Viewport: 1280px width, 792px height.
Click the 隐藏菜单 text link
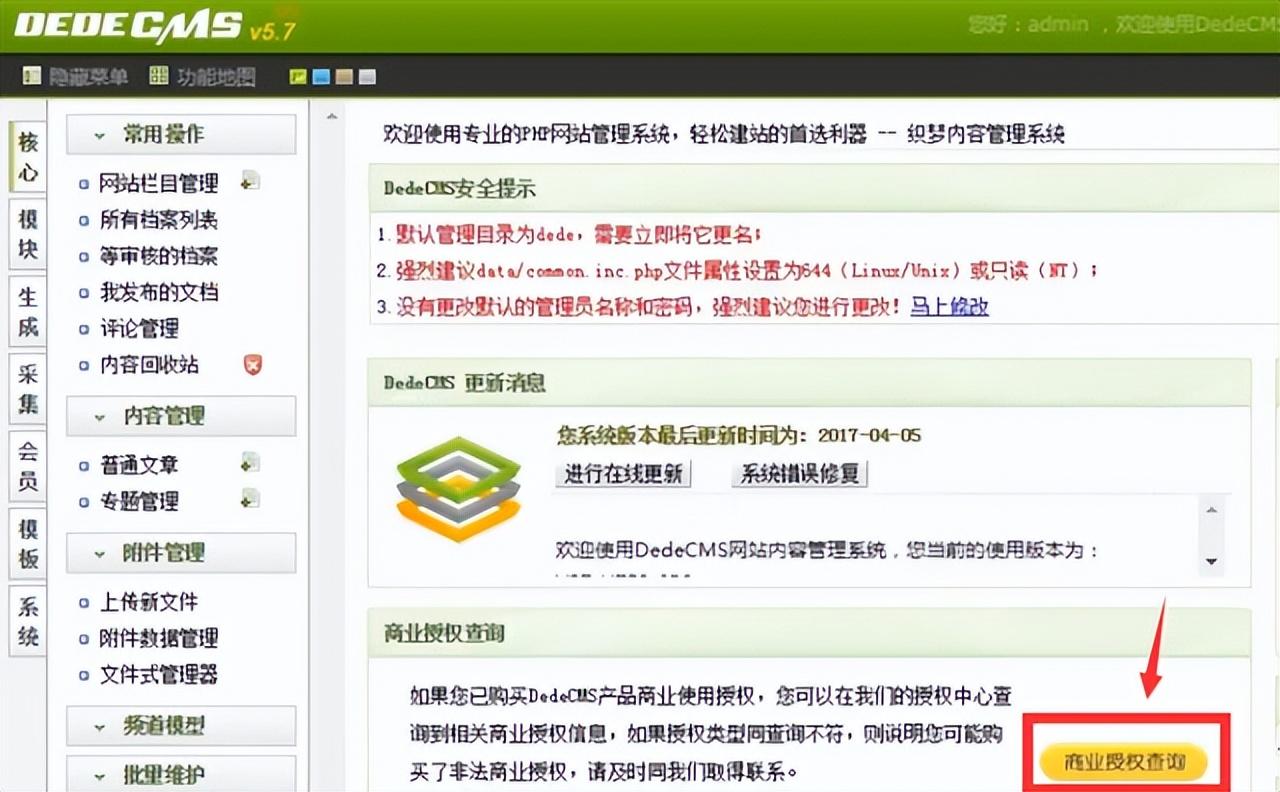89,76
